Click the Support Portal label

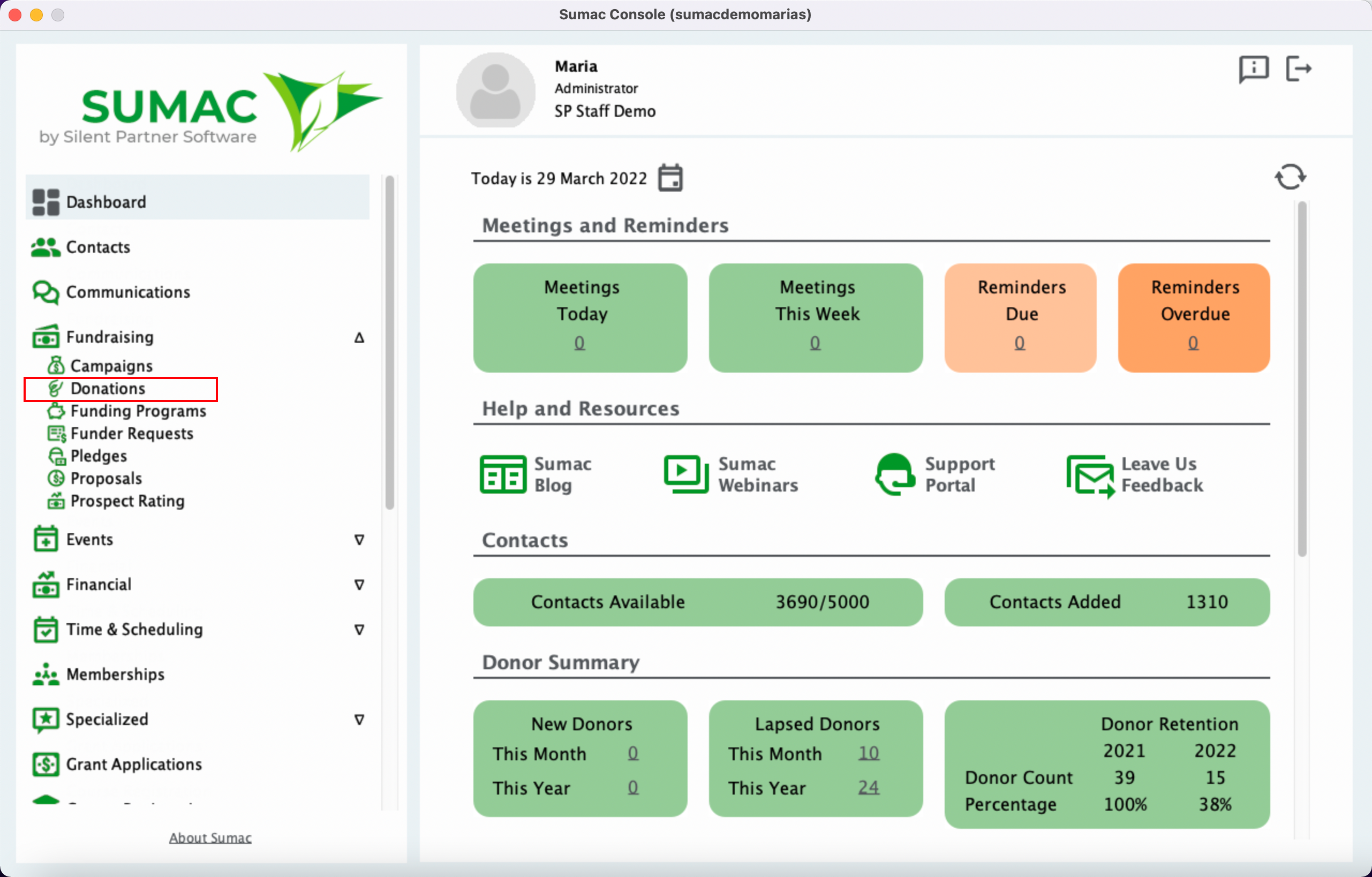click(960, 474)
